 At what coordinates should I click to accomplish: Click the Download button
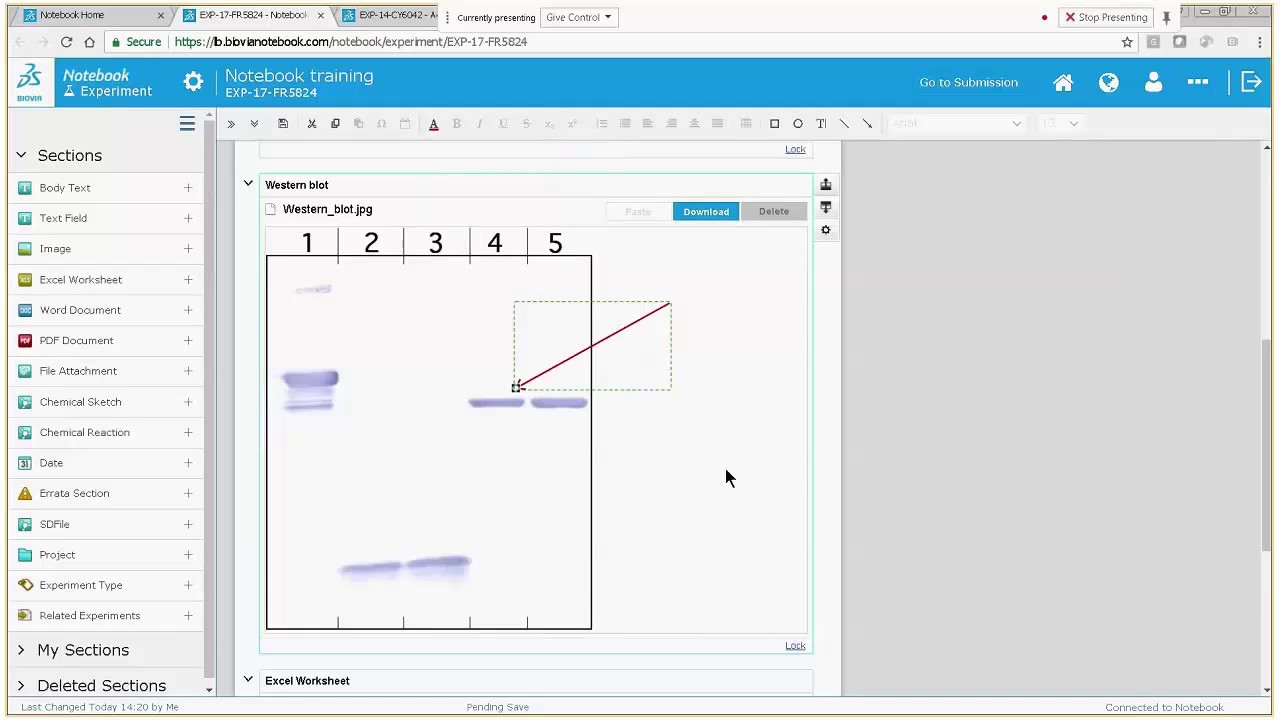click(x=706, y=211)
